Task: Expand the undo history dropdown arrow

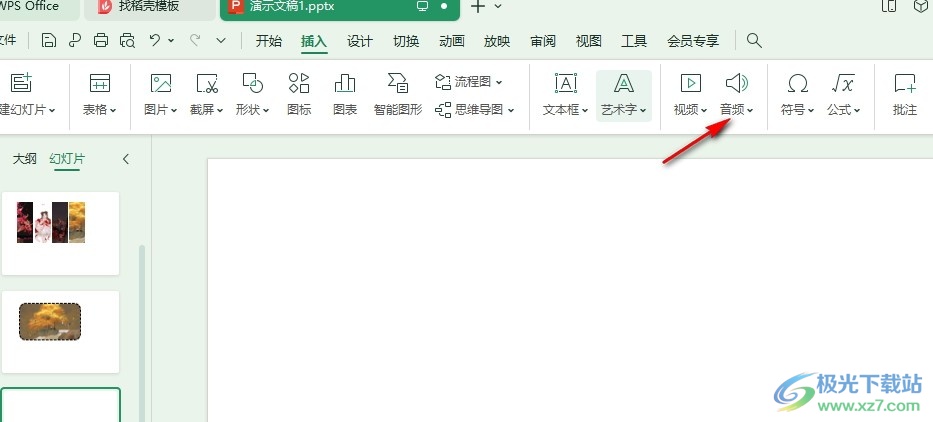Action: point(171,40)
